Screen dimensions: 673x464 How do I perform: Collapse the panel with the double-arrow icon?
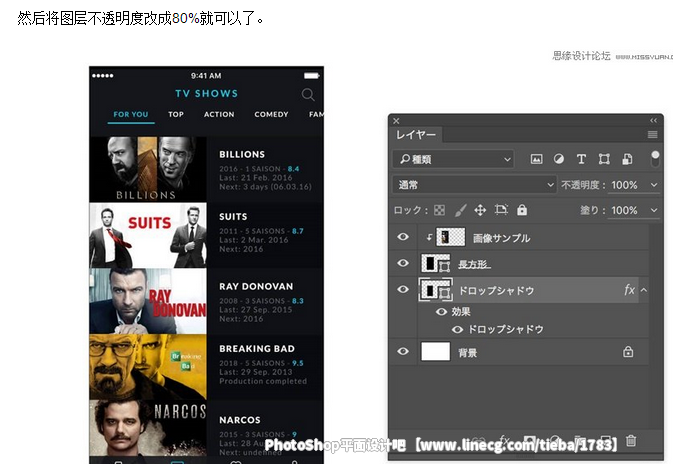tap(653, 121)
